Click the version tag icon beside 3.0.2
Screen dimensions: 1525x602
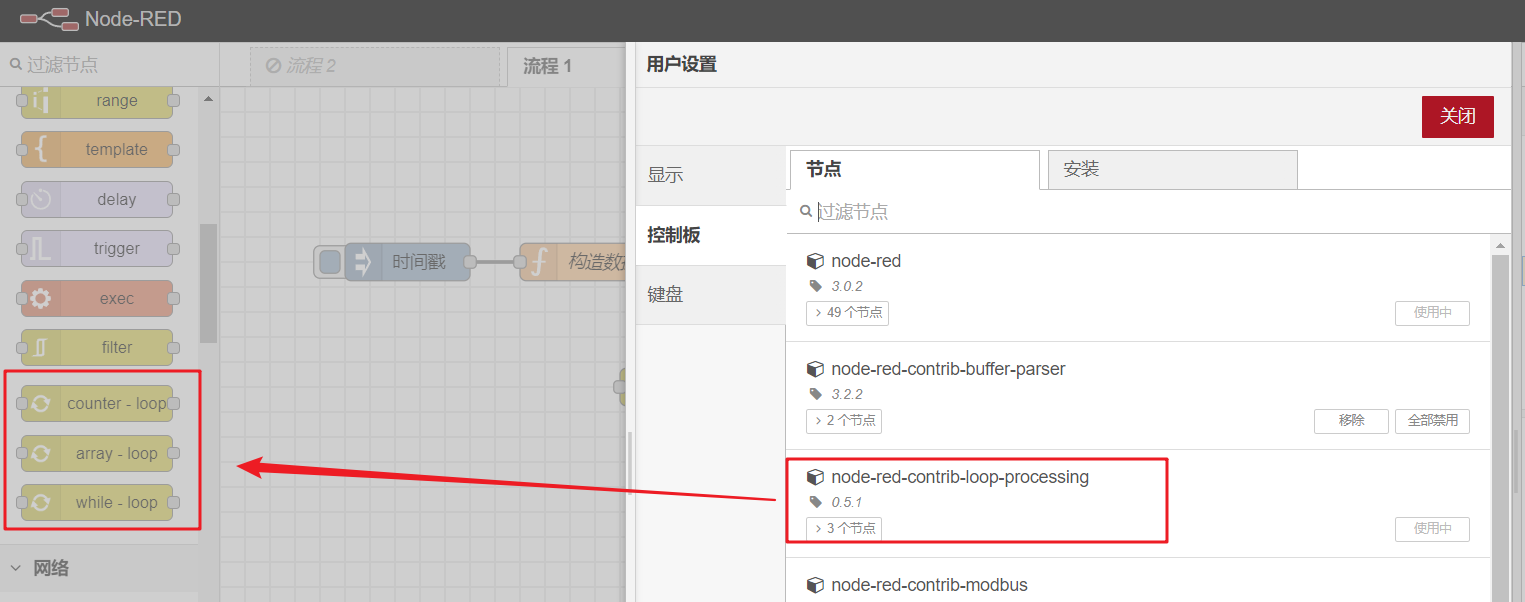[x=815, y=286]
